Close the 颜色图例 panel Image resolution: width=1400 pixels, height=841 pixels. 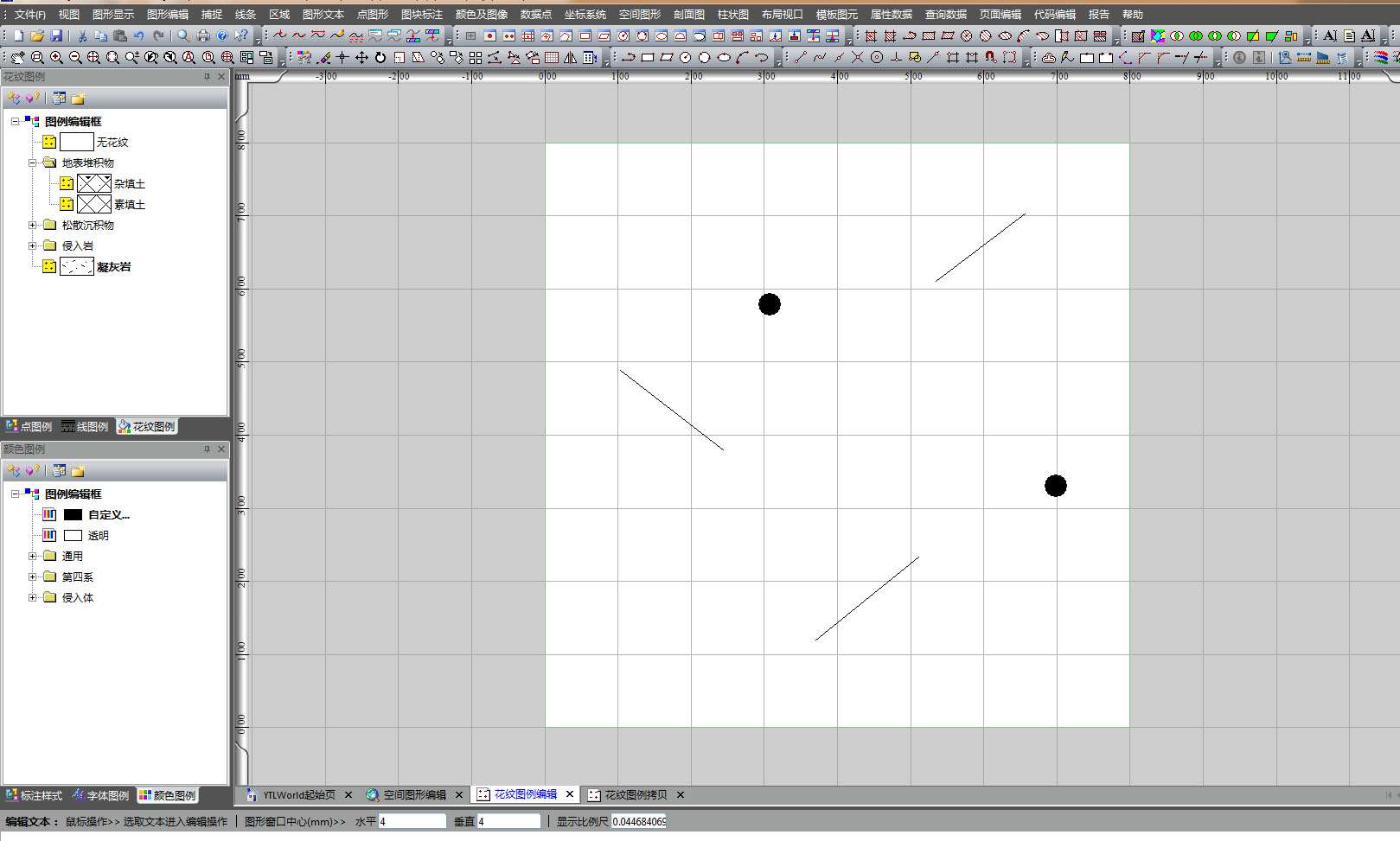click(x=221, y=449)
